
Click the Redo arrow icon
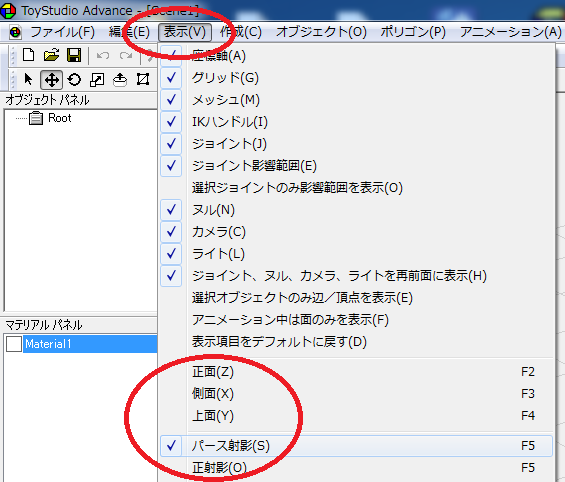click(126, 55)
